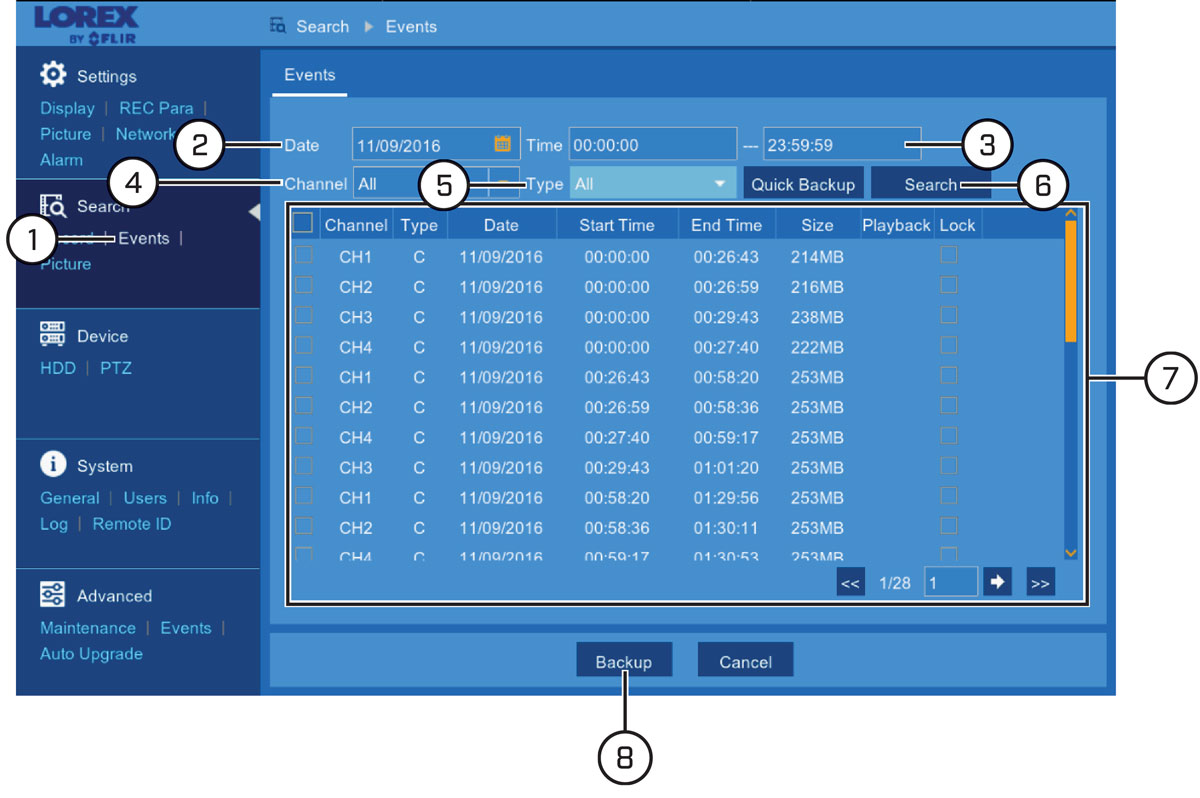The image size is (1200, 798).
Task: Click the Quick Backup button
Action: 803,184
